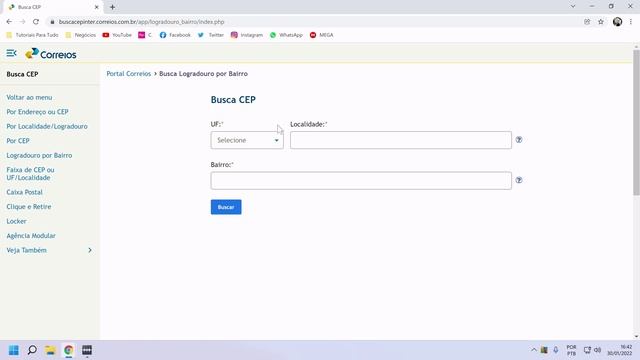This screenshot has height=360, width=640.
Task: Open Chrome profile avatar
Action: [x=617, y=22]
